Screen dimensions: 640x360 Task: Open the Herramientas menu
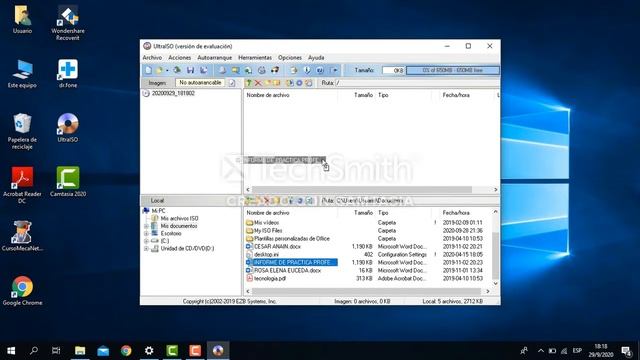255,58
